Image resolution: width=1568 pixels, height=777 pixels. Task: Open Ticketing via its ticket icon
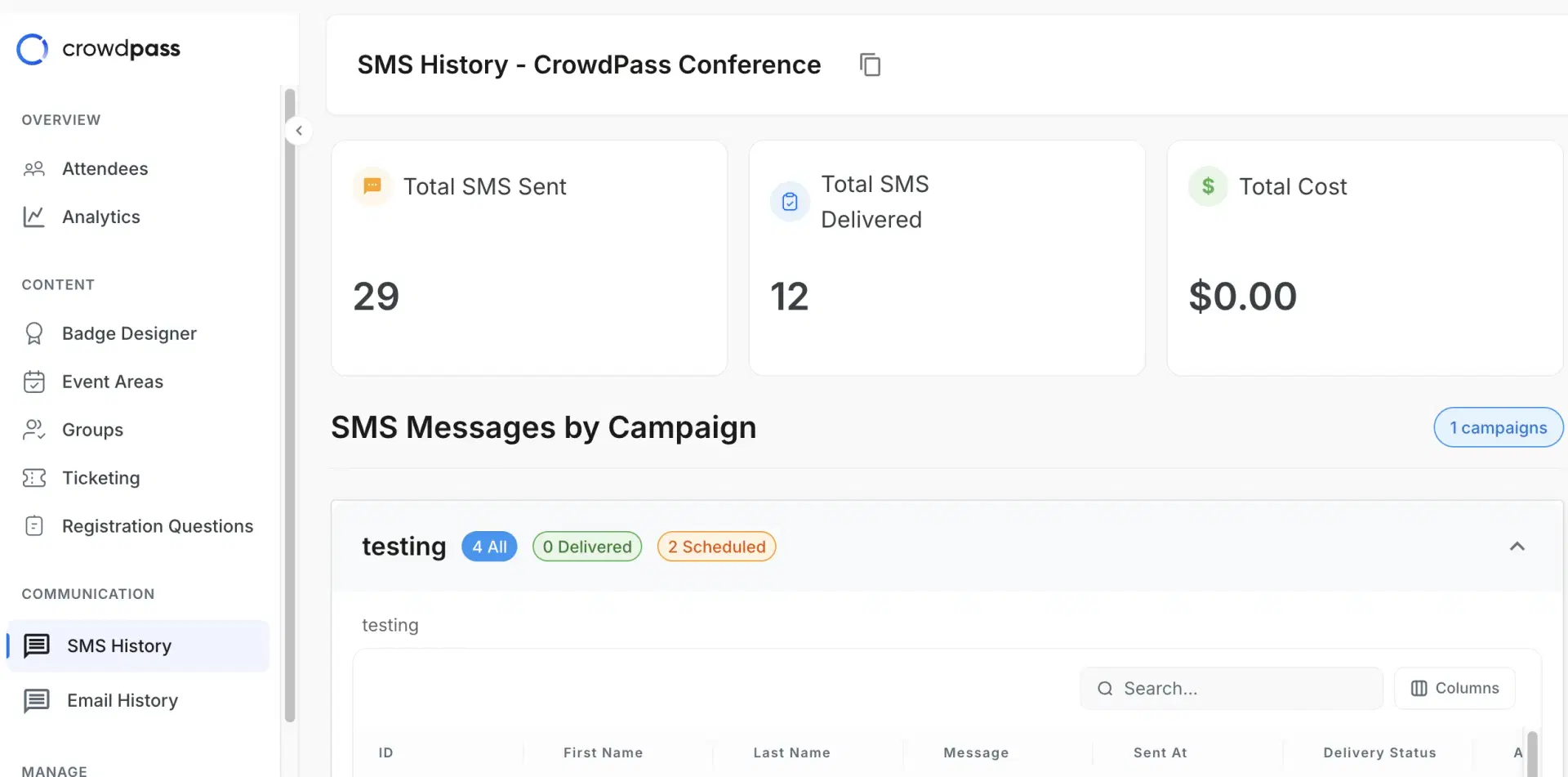[33, 478]
